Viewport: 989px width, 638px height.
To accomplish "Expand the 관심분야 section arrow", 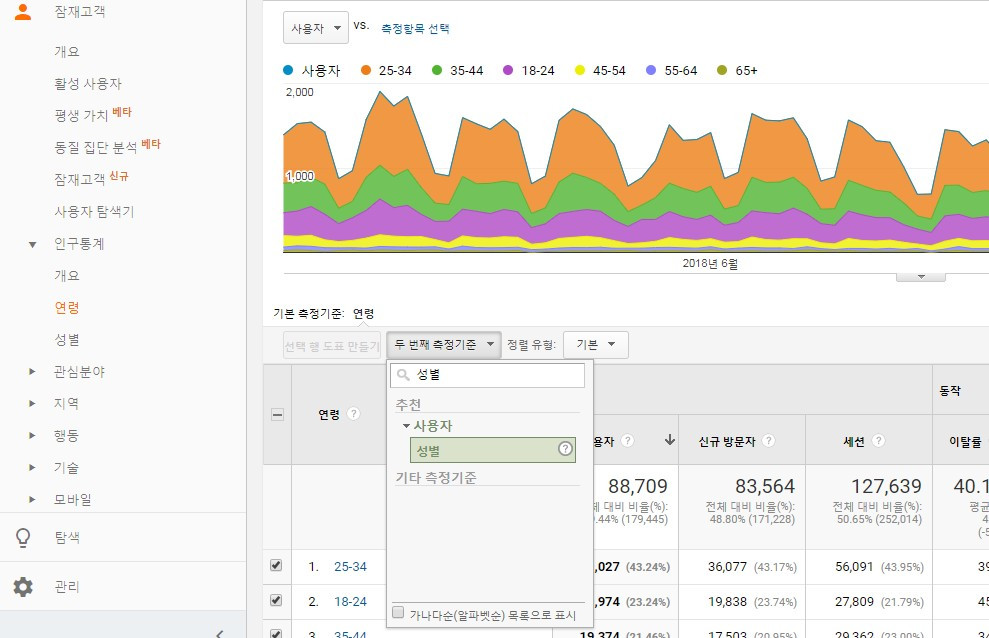I will click(32, 371).
